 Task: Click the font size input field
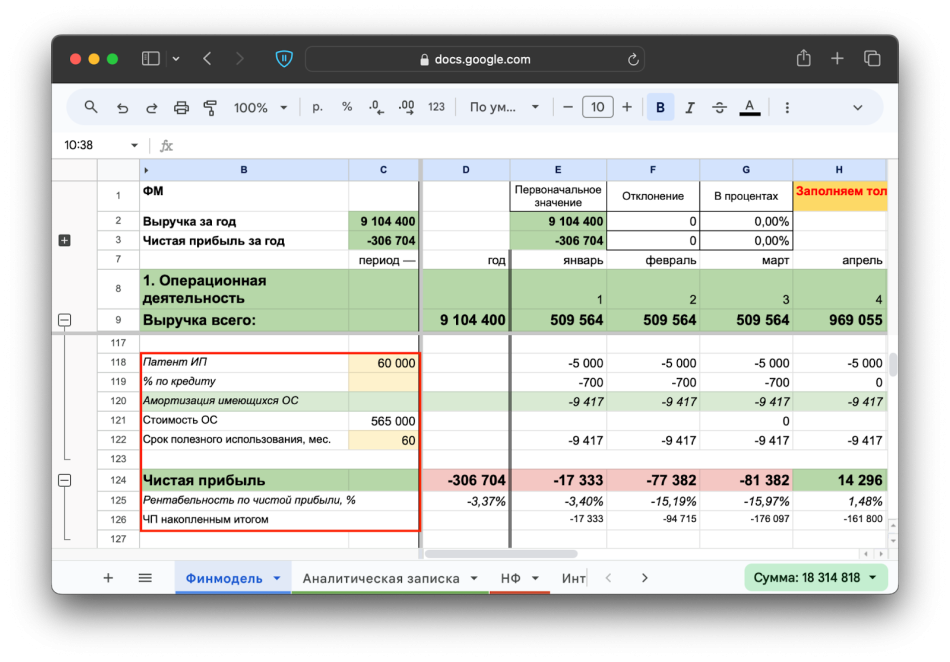[597, 107]
